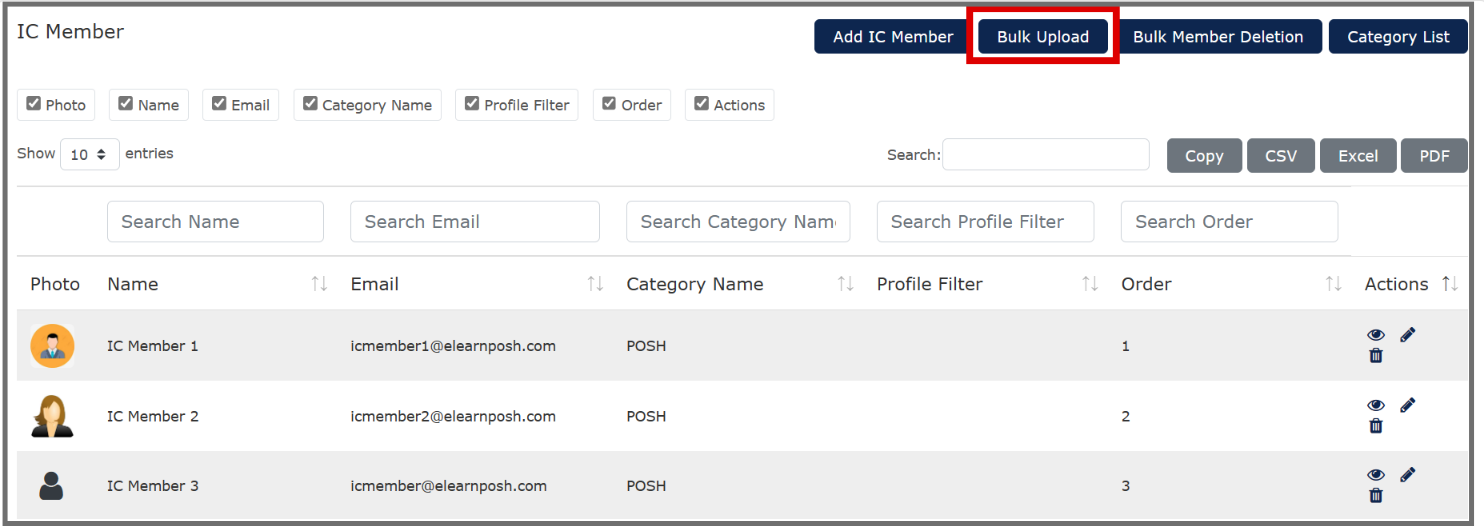
Task: Toggle the Category Name column checkbox
Action: point(310,104)
